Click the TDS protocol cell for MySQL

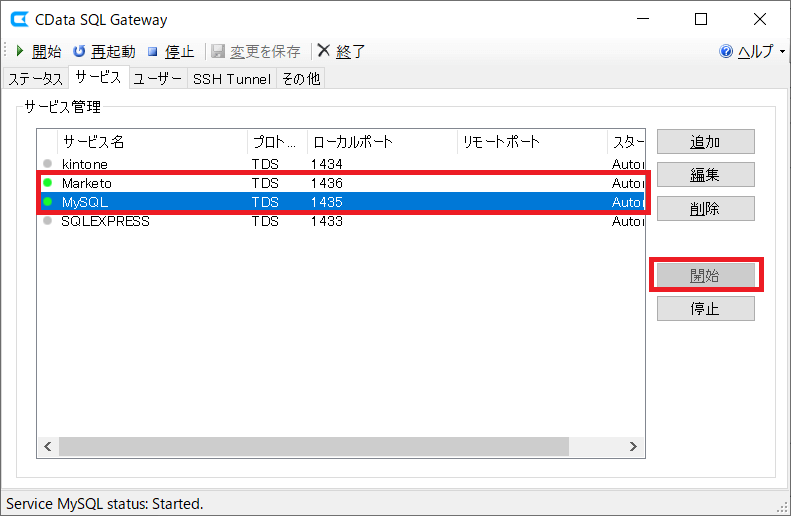265,202
